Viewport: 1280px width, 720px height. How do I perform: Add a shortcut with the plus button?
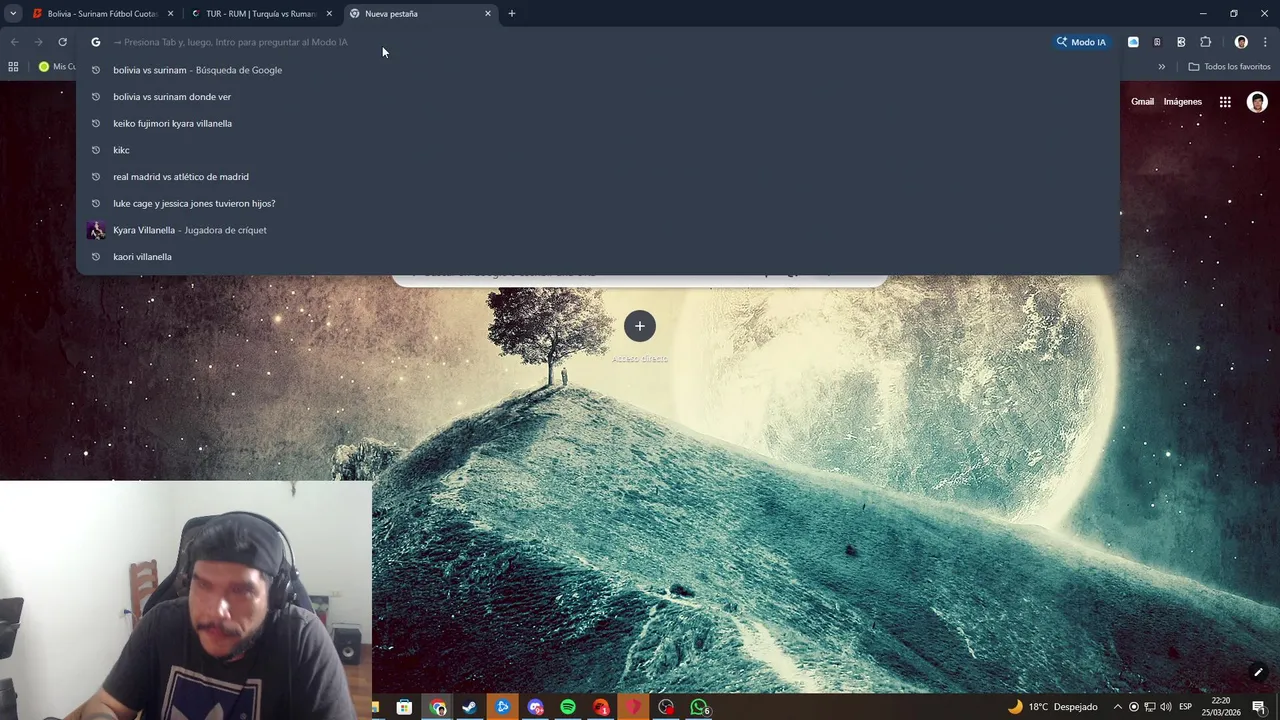click(x=640, y=326)
